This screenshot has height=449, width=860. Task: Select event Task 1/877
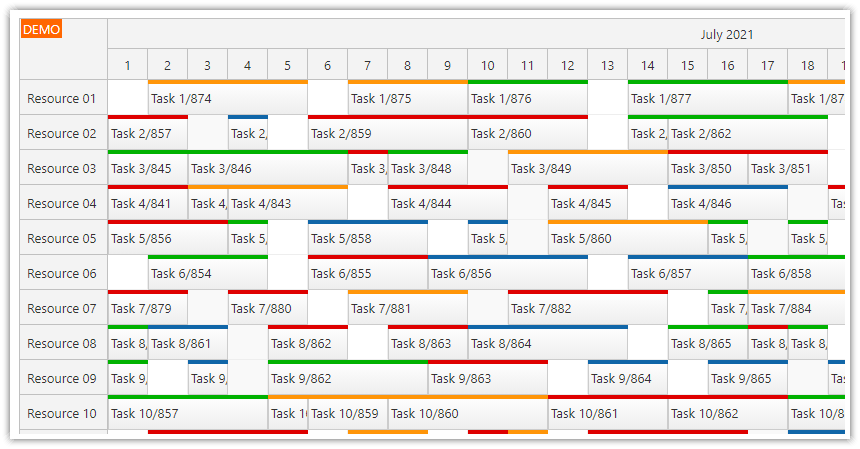pos(707,99)
